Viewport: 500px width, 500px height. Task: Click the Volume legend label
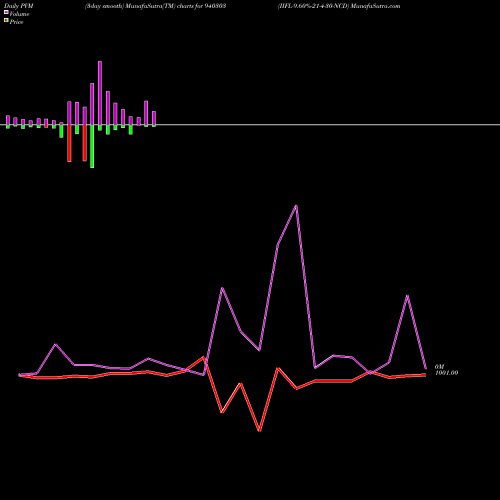click(x=19, y=14)
